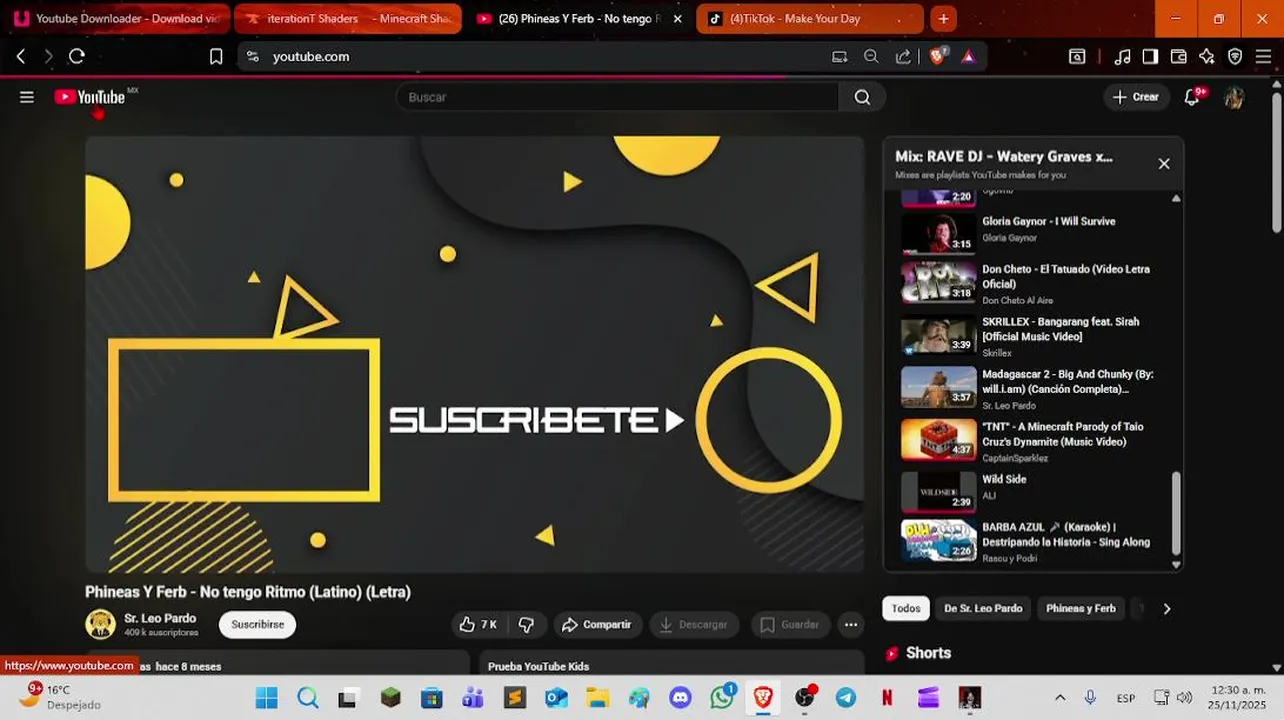Open the ESP language input switcher

pyautogui.click(x=1125, y=698)
